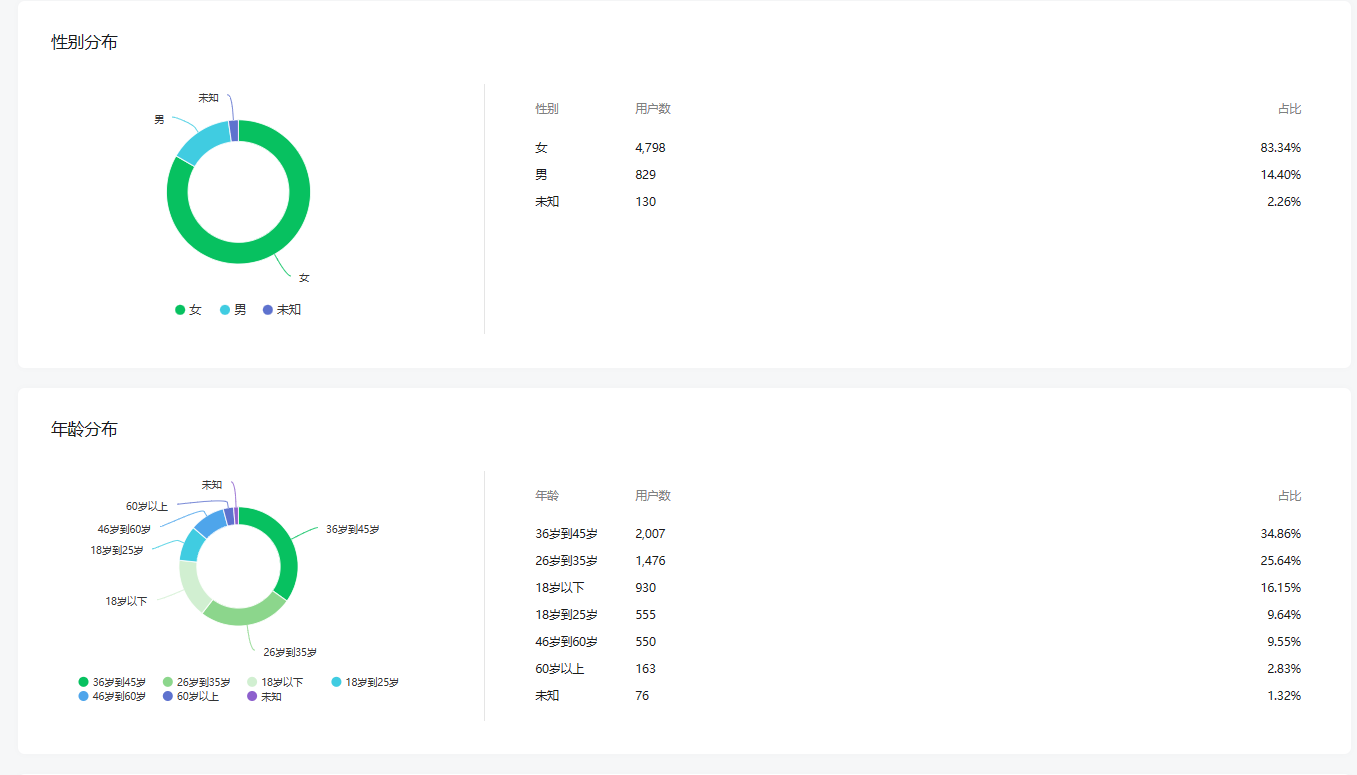Image resolution: width=1357 pixels, height=775 pixels.
Task: Click 用户数 header in the age table
Action: pyautogui.click(x=653, y=496)
